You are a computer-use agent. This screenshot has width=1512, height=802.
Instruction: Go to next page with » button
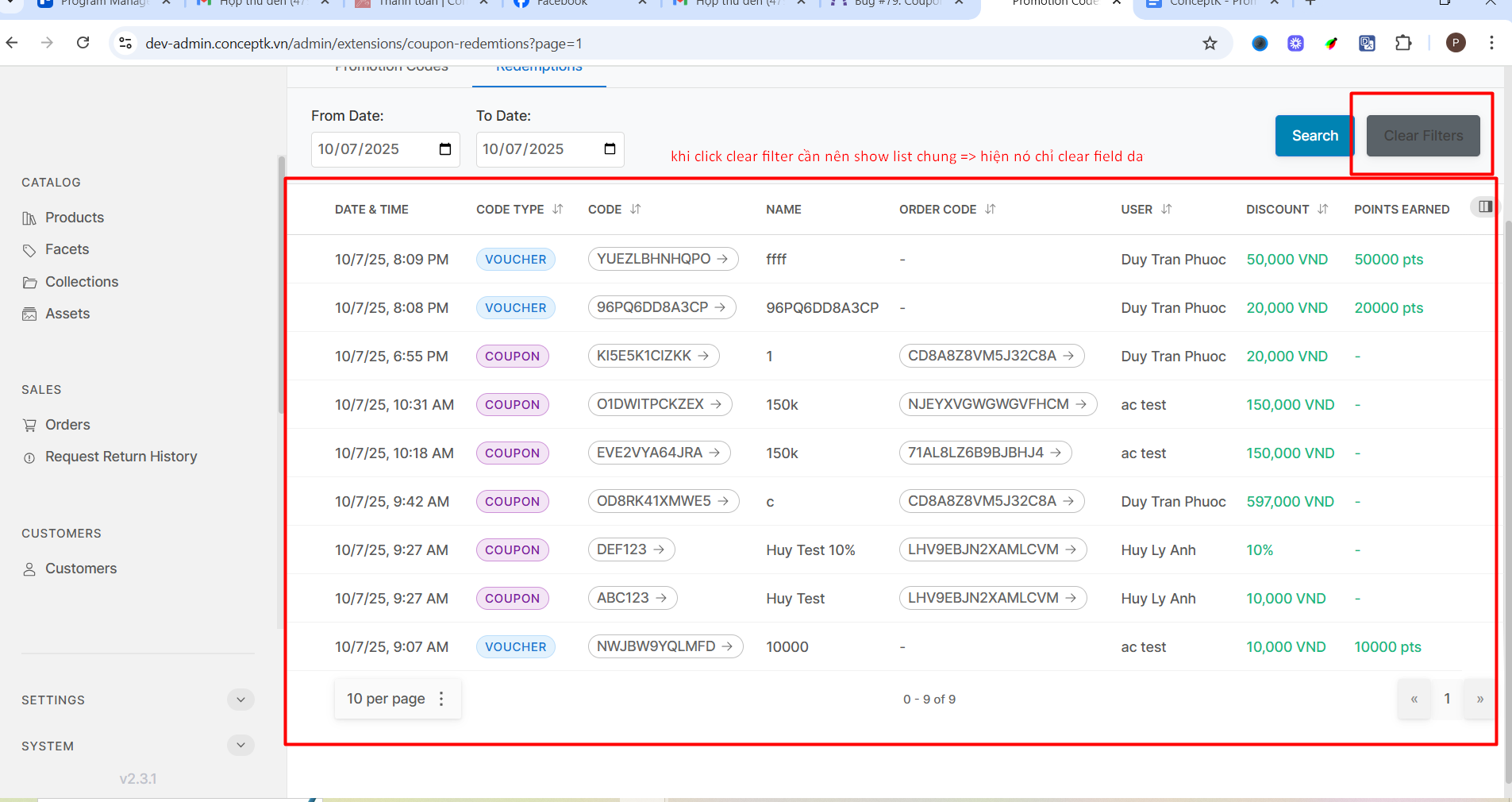coord(1479,699)
